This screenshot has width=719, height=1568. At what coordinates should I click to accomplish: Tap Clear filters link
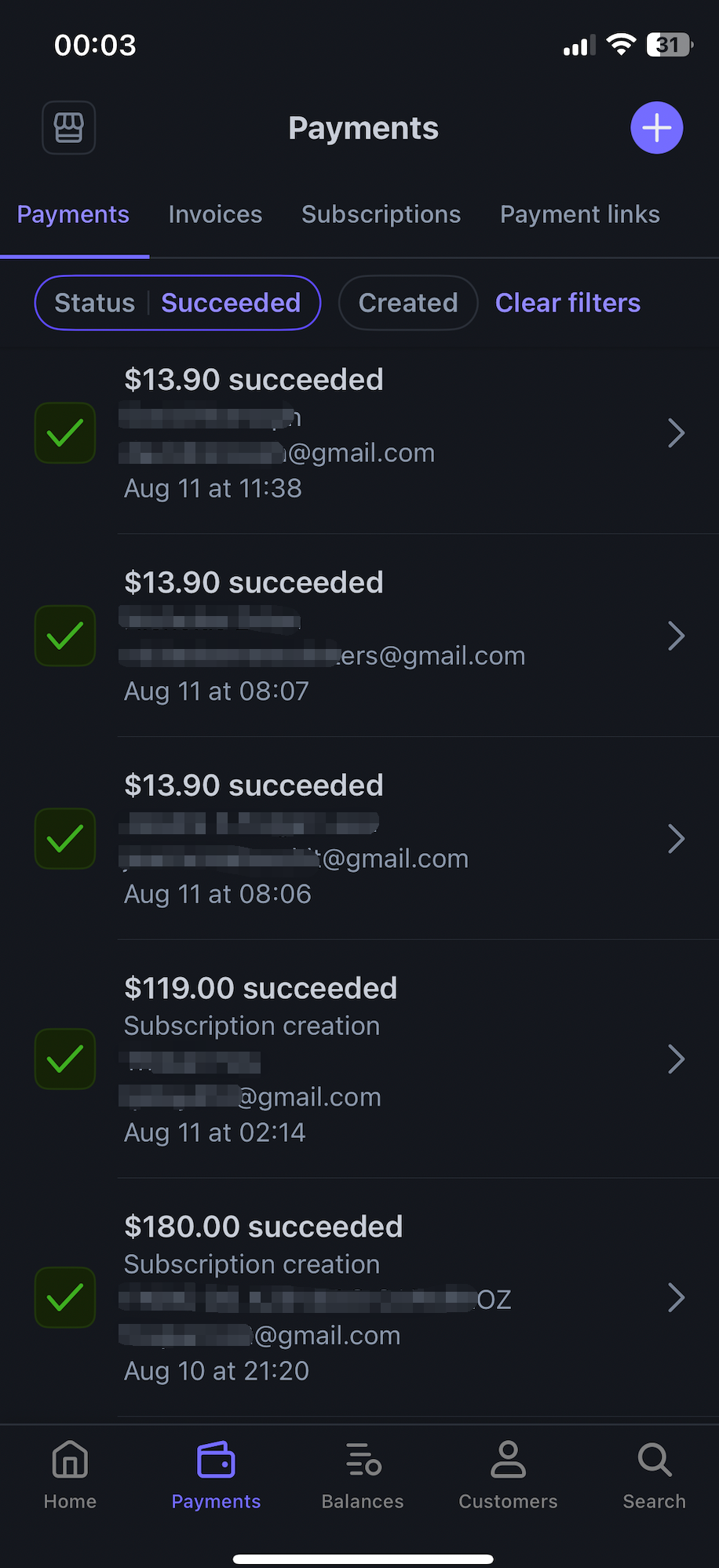coord(568,303)
